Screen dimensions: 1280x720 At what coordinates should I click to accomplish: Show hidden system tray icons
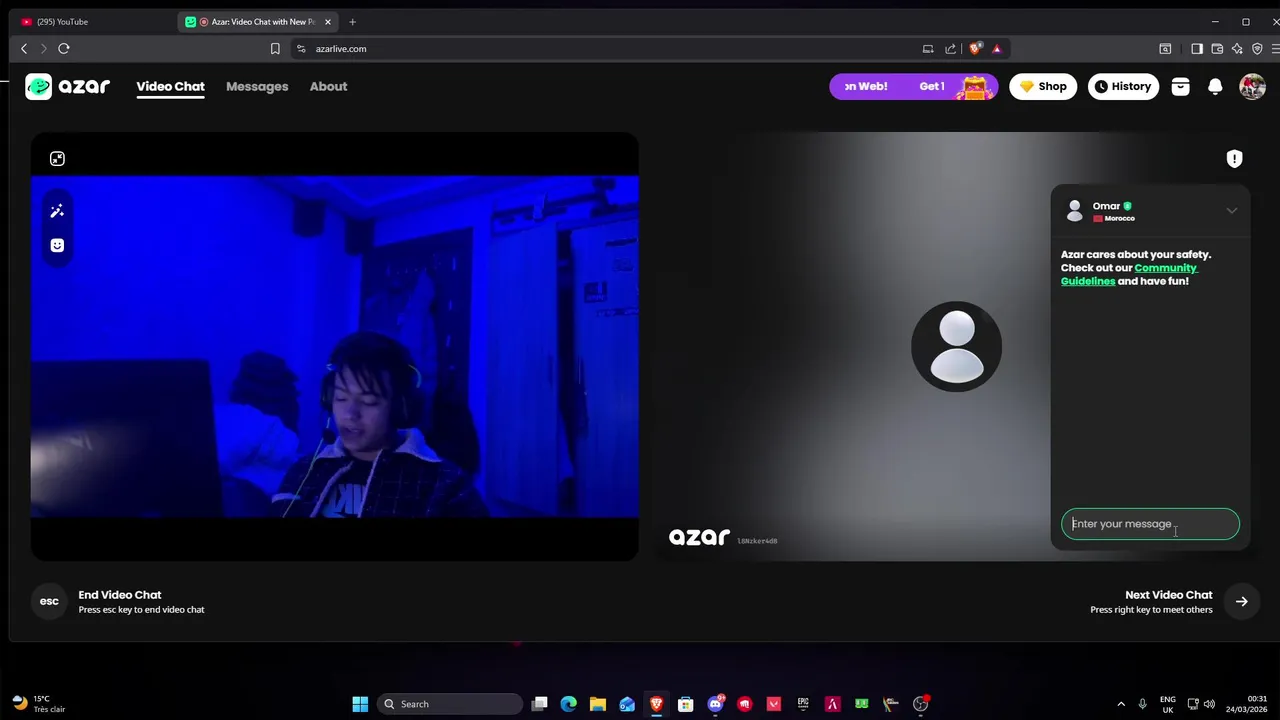1121,704
